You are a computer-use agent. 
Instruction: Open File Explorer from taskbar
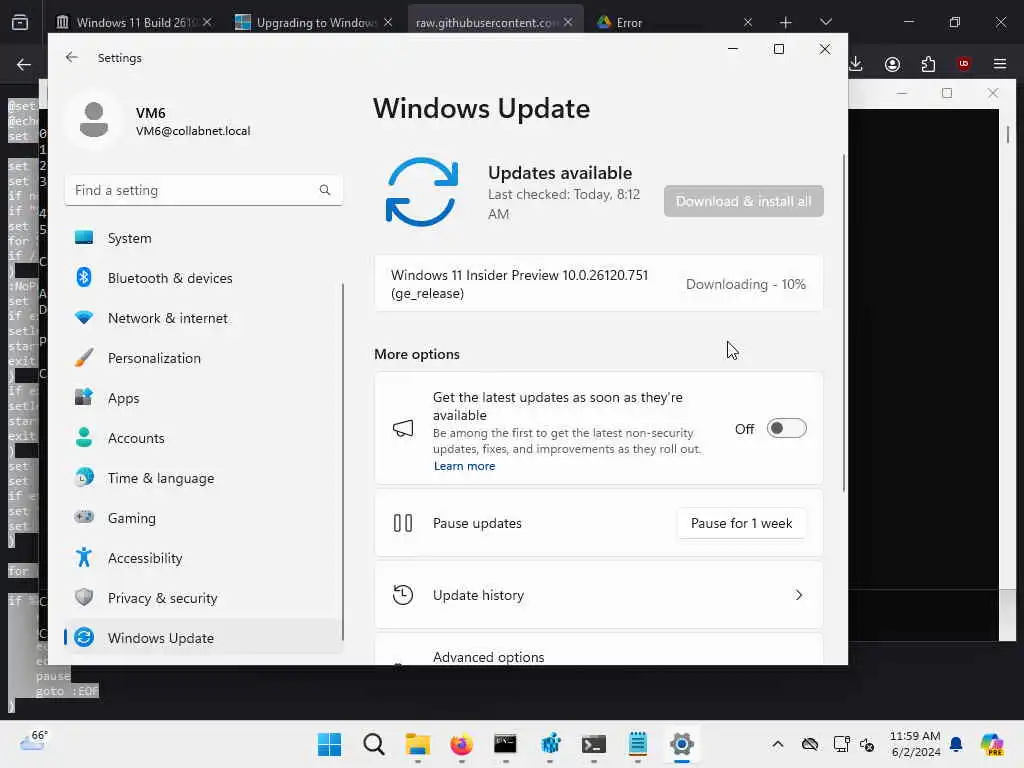pos(418,744)
